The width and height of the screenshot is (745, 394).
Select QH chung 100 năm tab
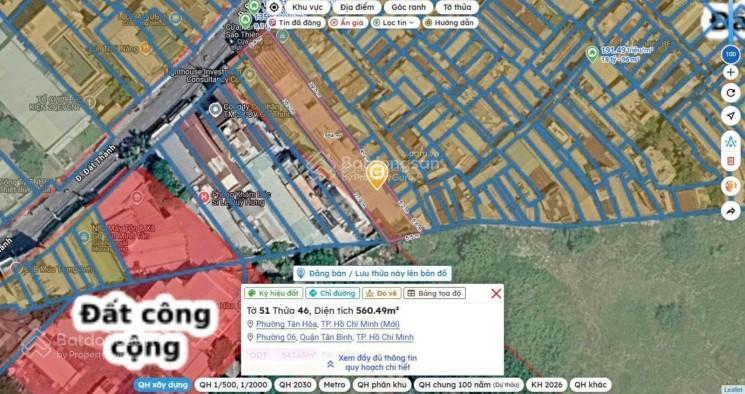468,384
